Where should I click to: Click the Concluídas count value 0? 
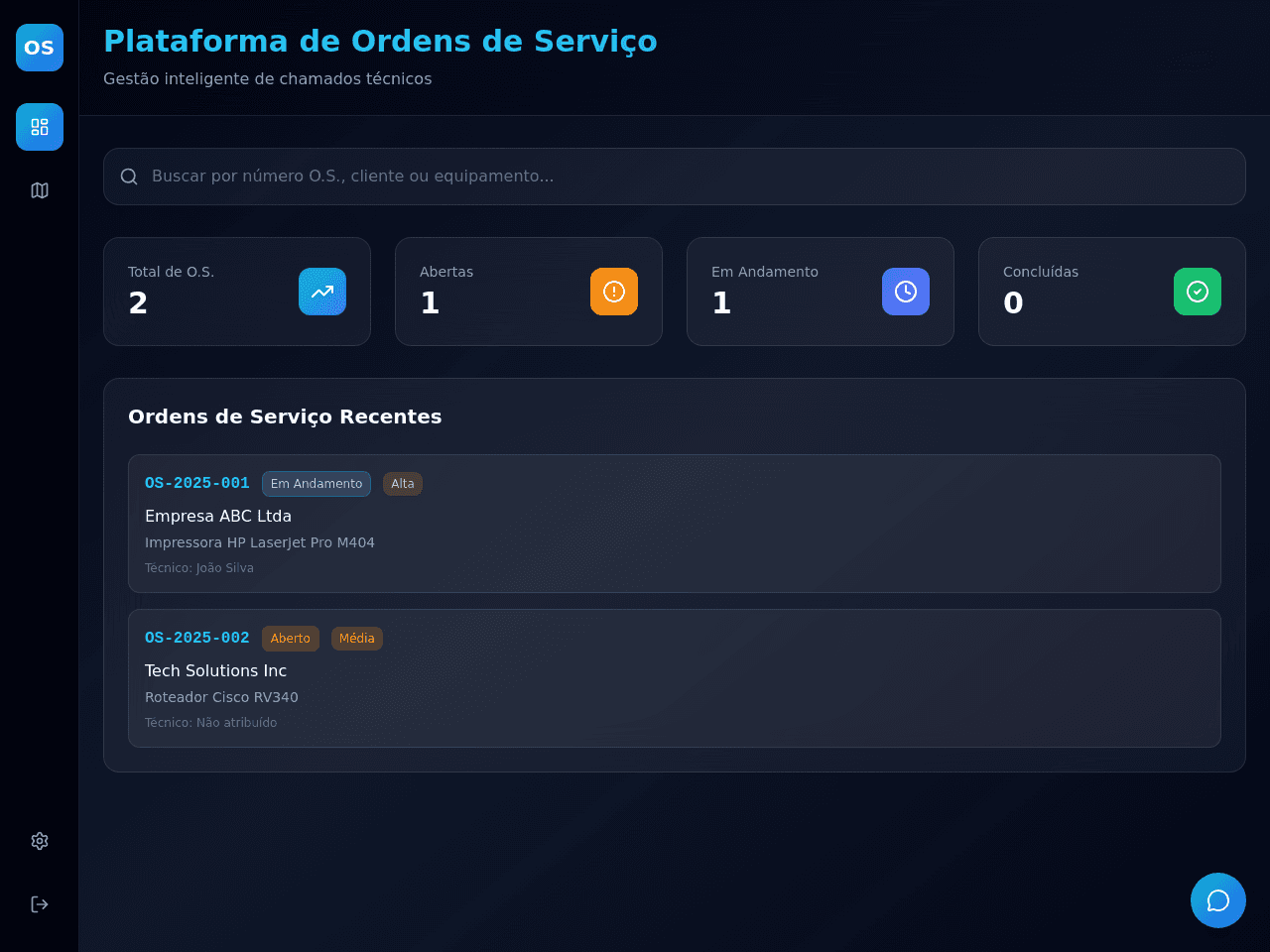[1013, 302]
